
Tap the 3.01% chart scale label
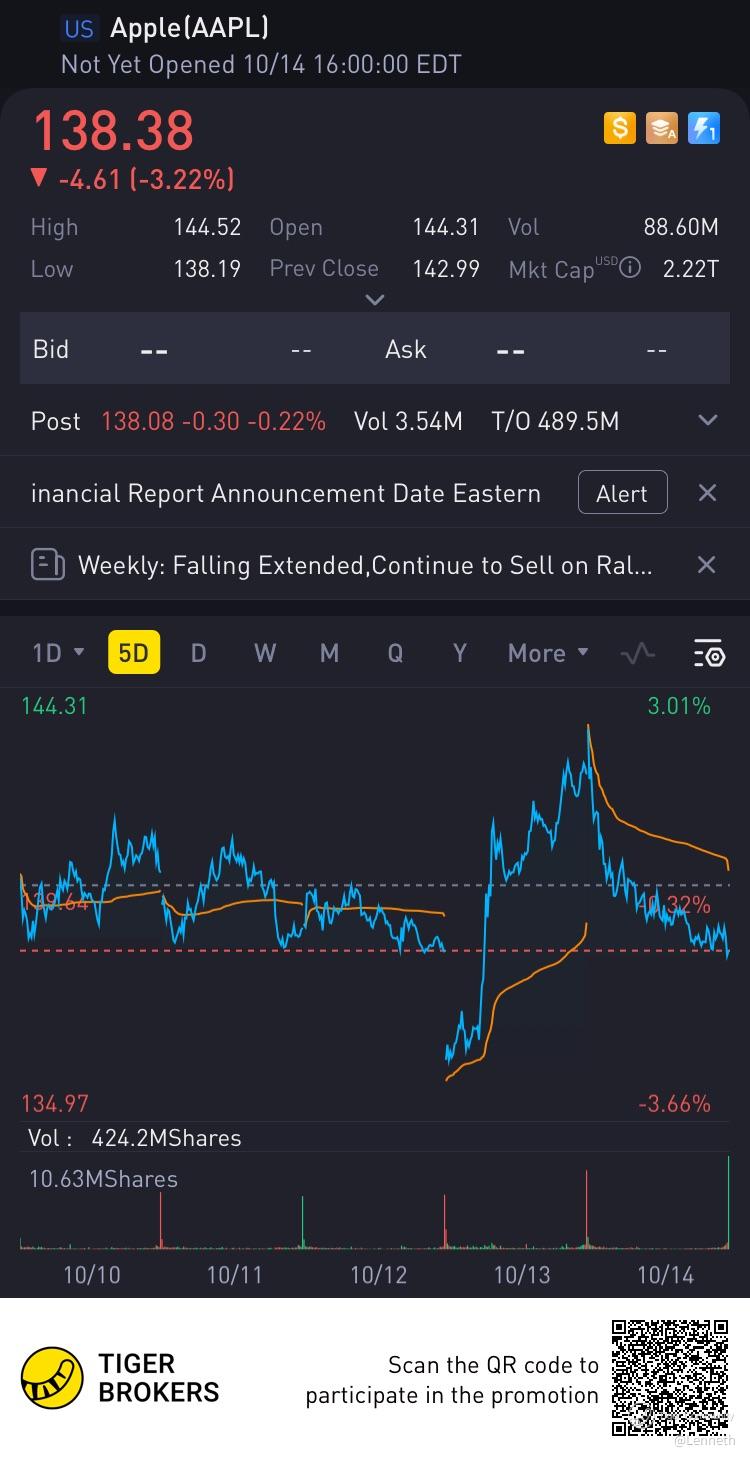(679, 706)
